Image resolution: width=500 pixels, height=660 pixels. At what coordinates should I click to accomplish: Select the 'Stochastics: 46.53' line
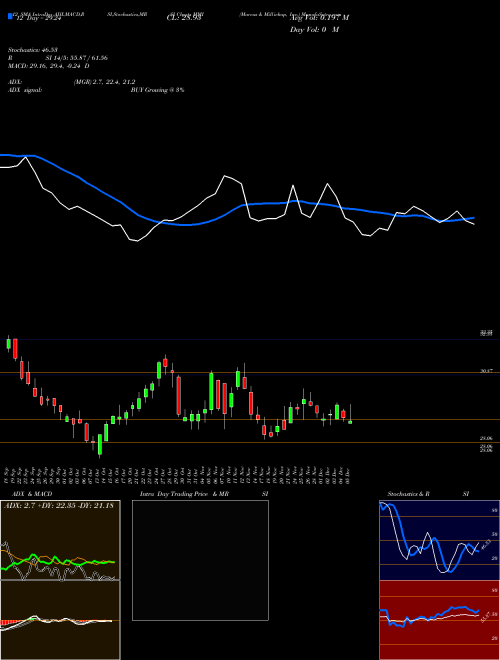(x=33, y=50)
